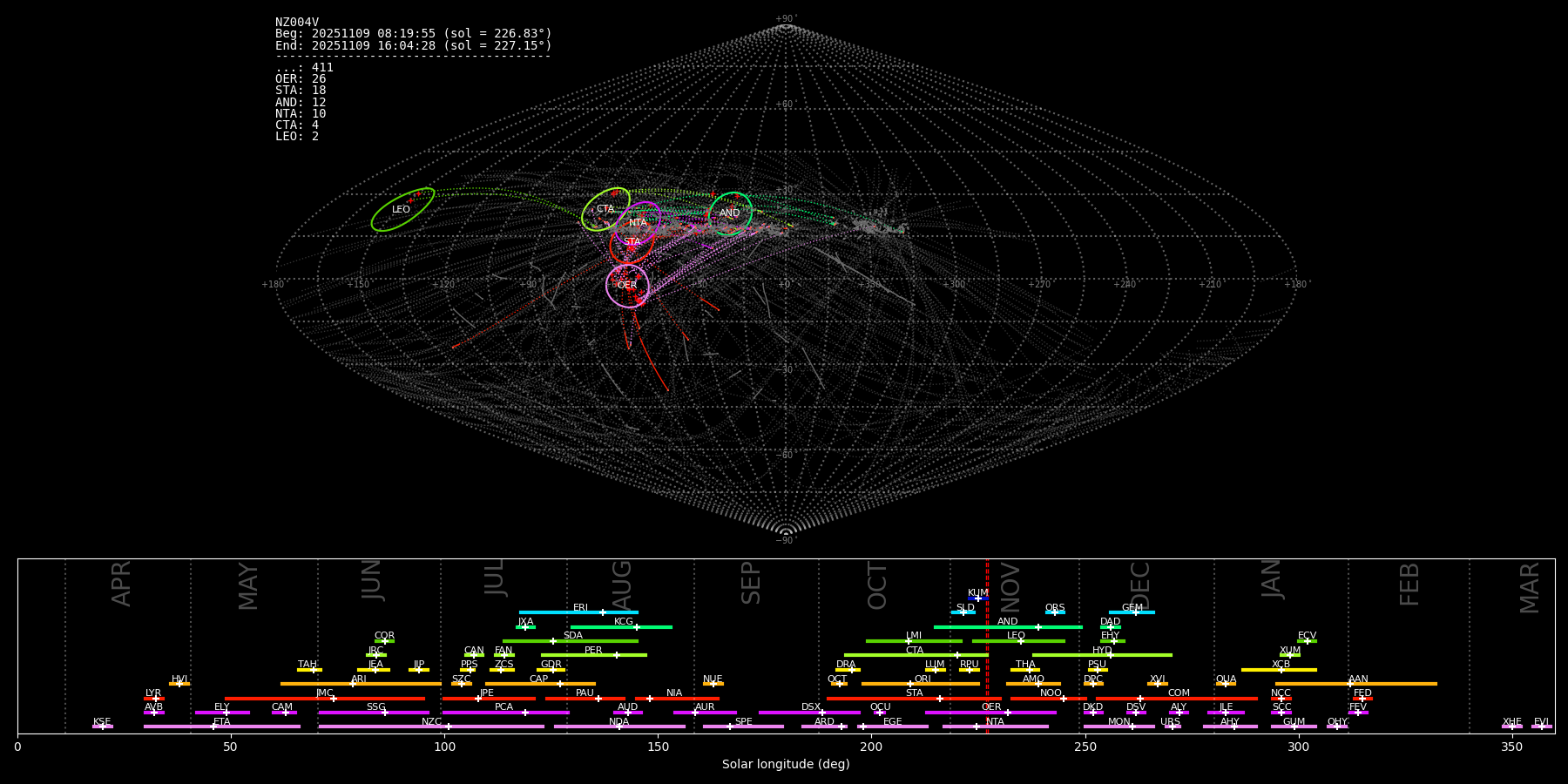
Task: Click the KUM shower bar in timeline
Action: tap(978, 598)
